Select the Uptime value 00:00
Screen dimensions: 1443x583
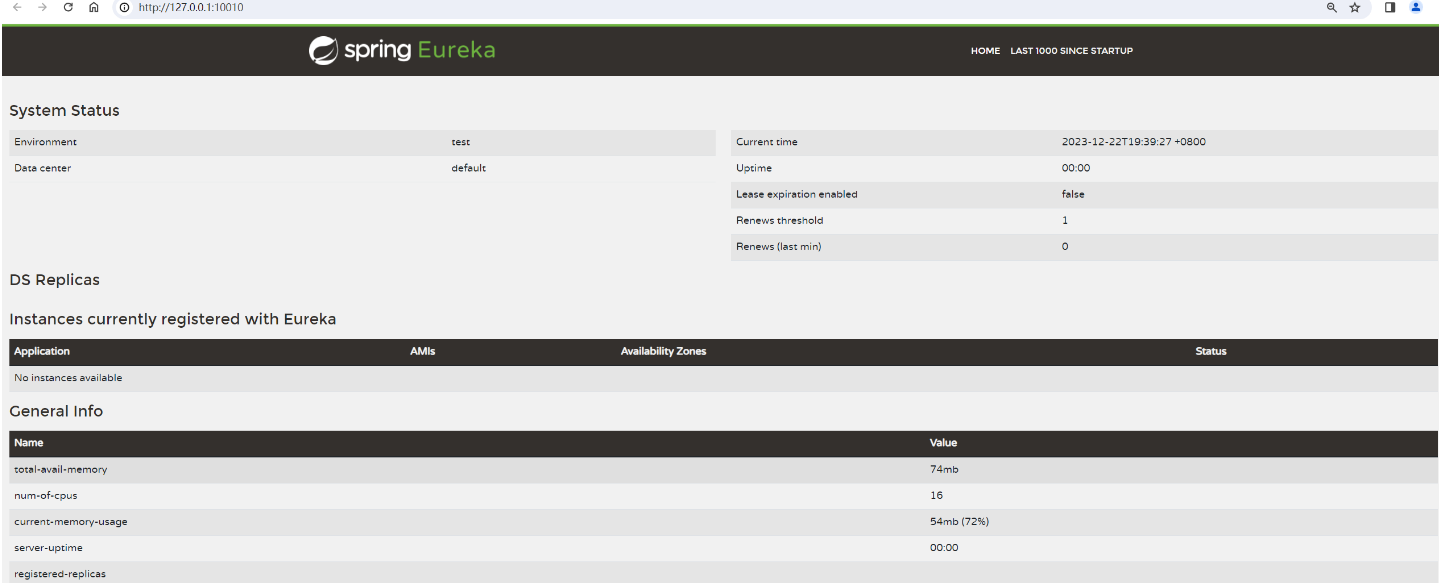[1076, 168]
